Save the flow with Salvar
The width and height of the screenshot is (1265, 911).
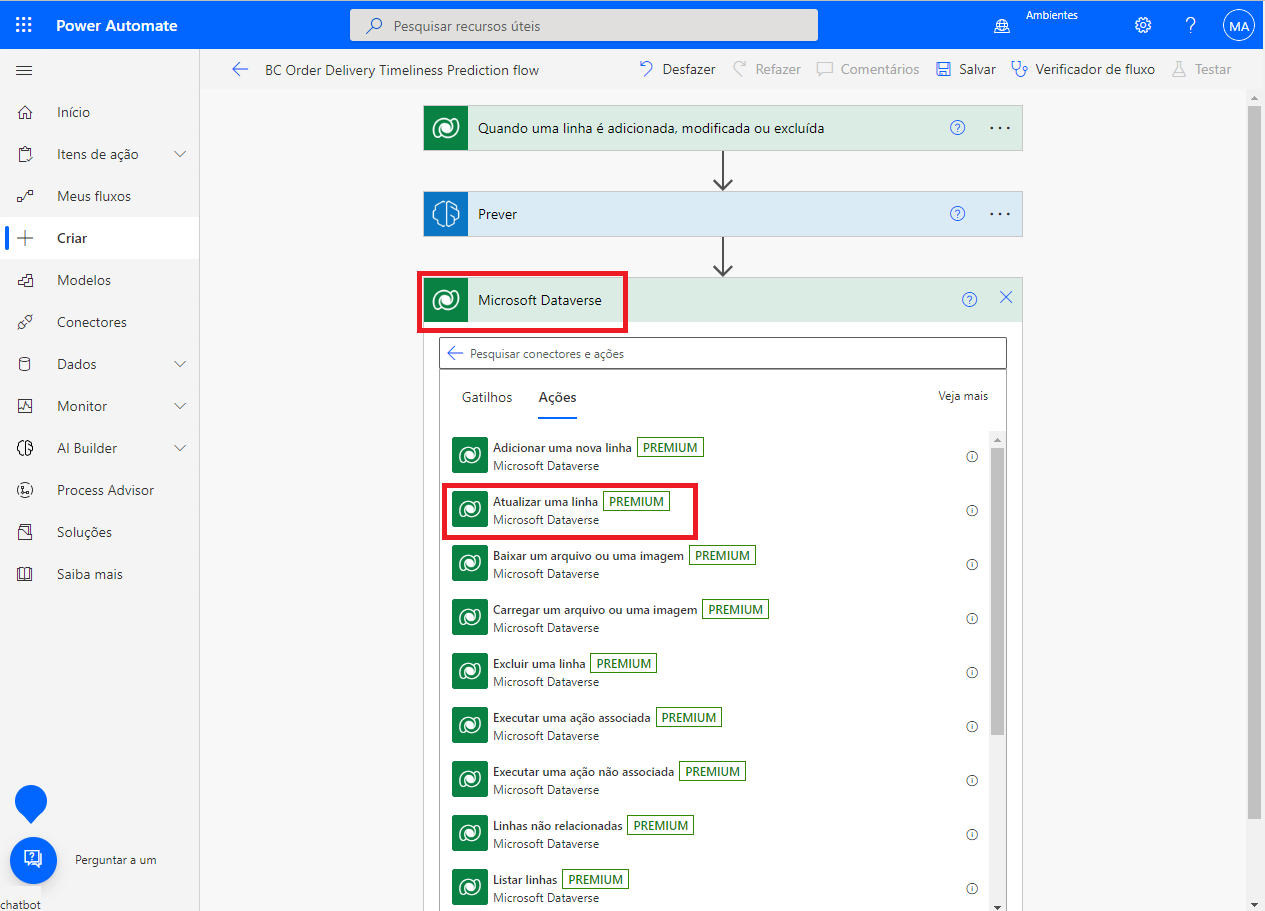coord(965,69)
